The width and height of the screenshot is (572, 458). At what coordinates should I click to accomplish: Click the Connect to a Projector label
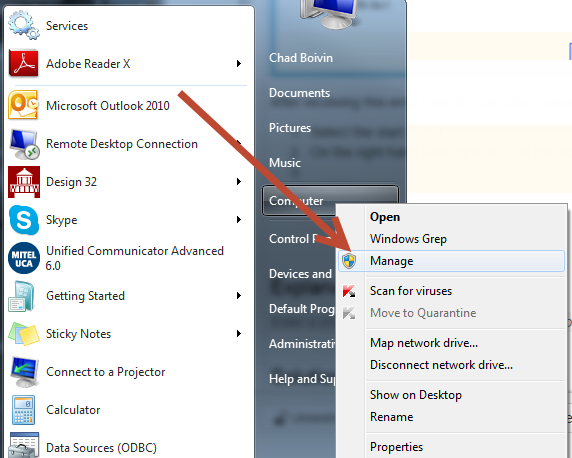coord(105,372)
